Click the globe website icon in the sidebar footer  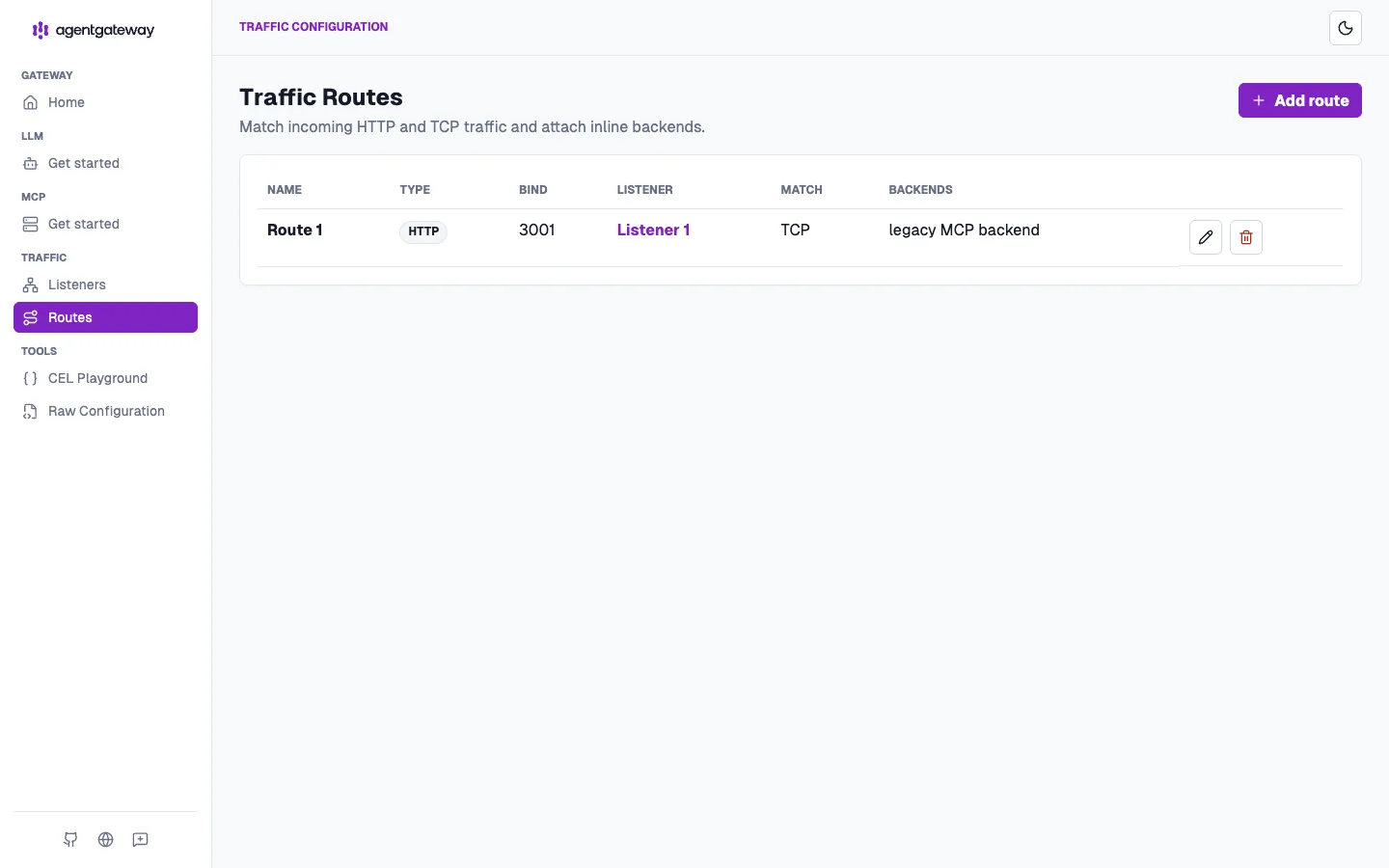[x=106, y=840]
